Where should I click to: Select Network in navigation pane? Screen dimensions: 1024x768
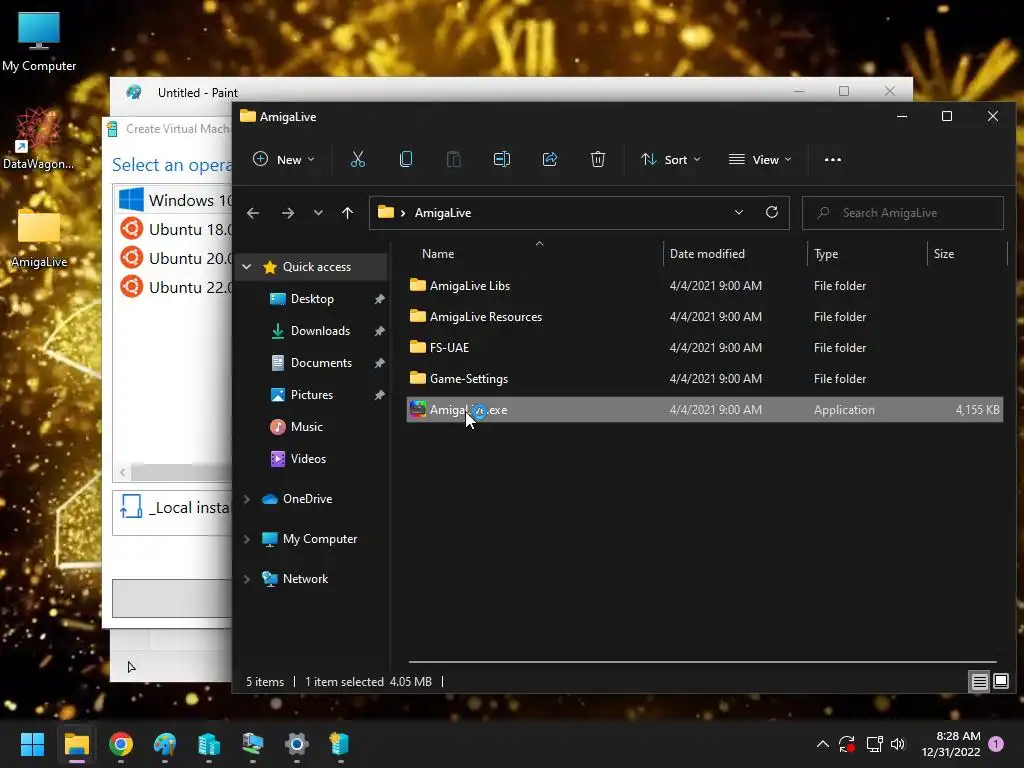[x=305, y=579]
